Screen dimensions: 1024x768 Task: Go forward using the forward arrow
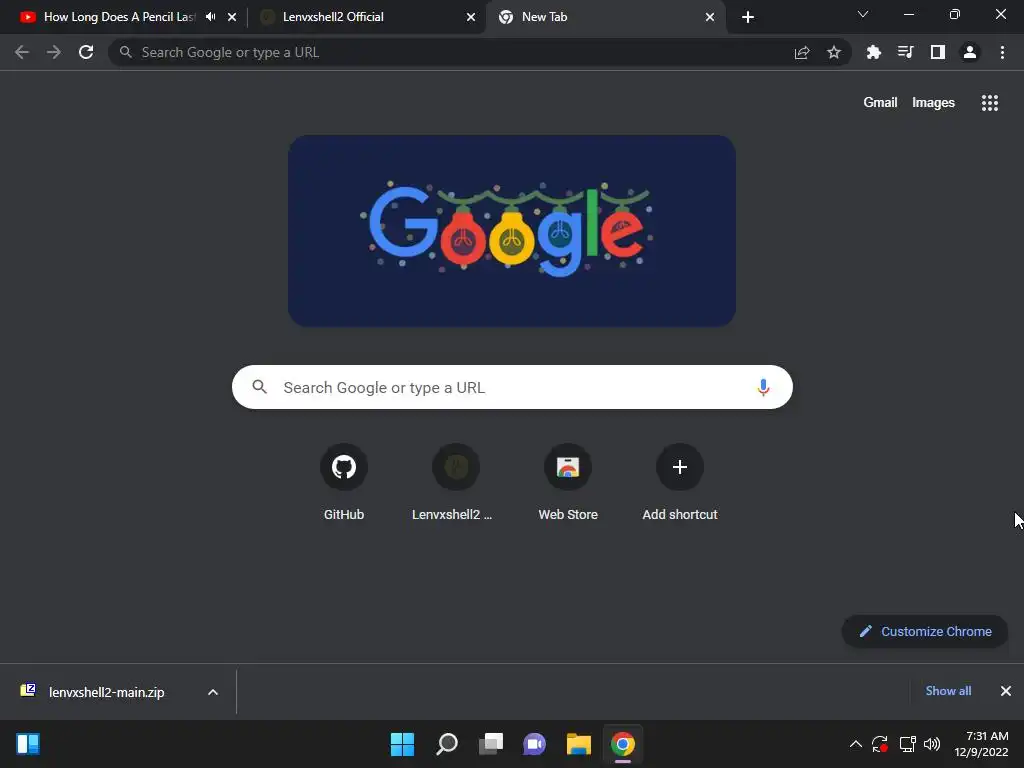coord(54,52)
